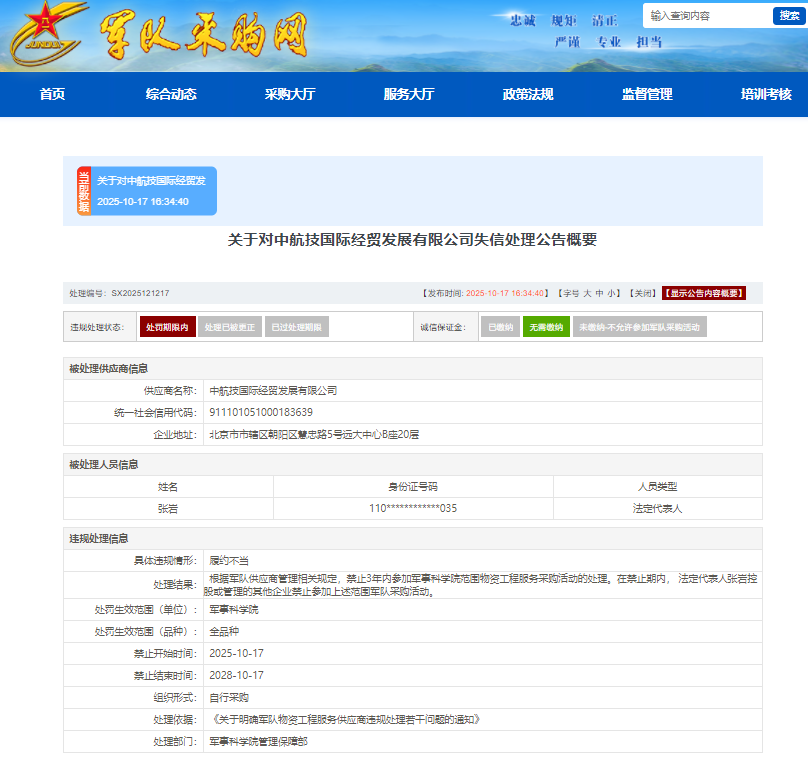Click the gray 已过处理期限 status tag
808x765 pixels.
point(297,327)
